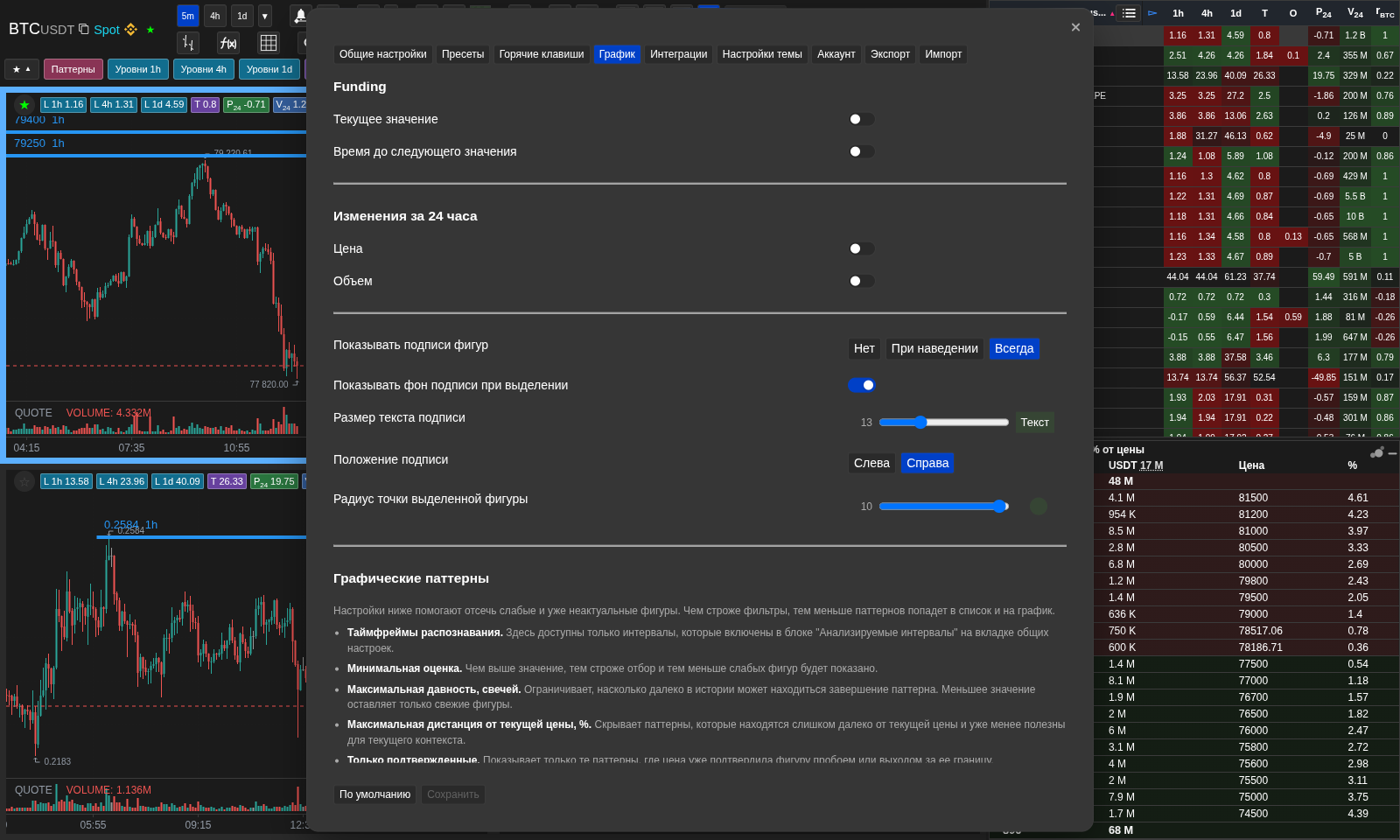Click the grid layout icon
Screen dimensions: 1400x840
pyautogui.click(x=269, y=43)
